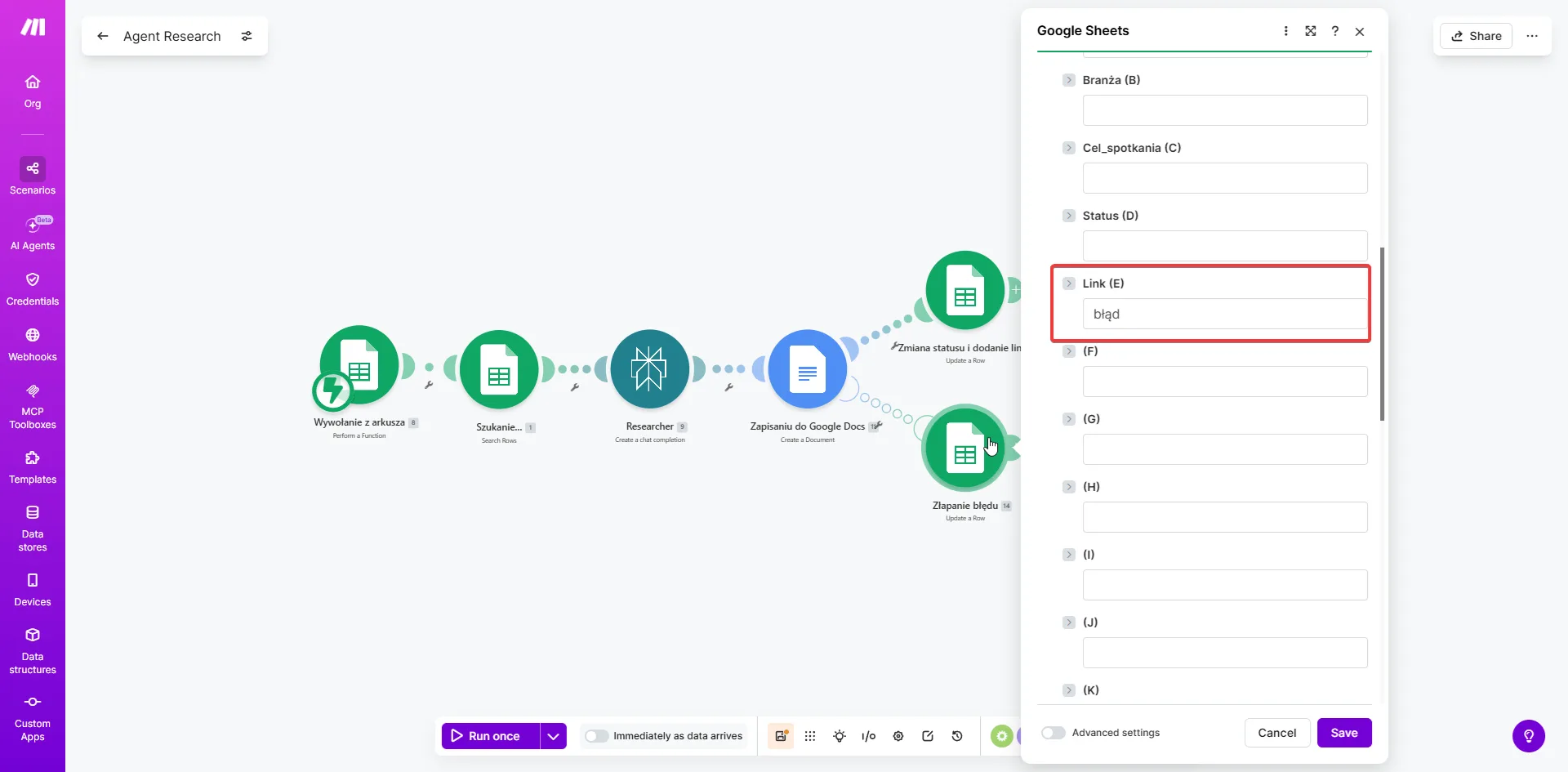Click the Cel_spotkania (C) input field
The image size is (1568, 772).
tap(1225, 178)
